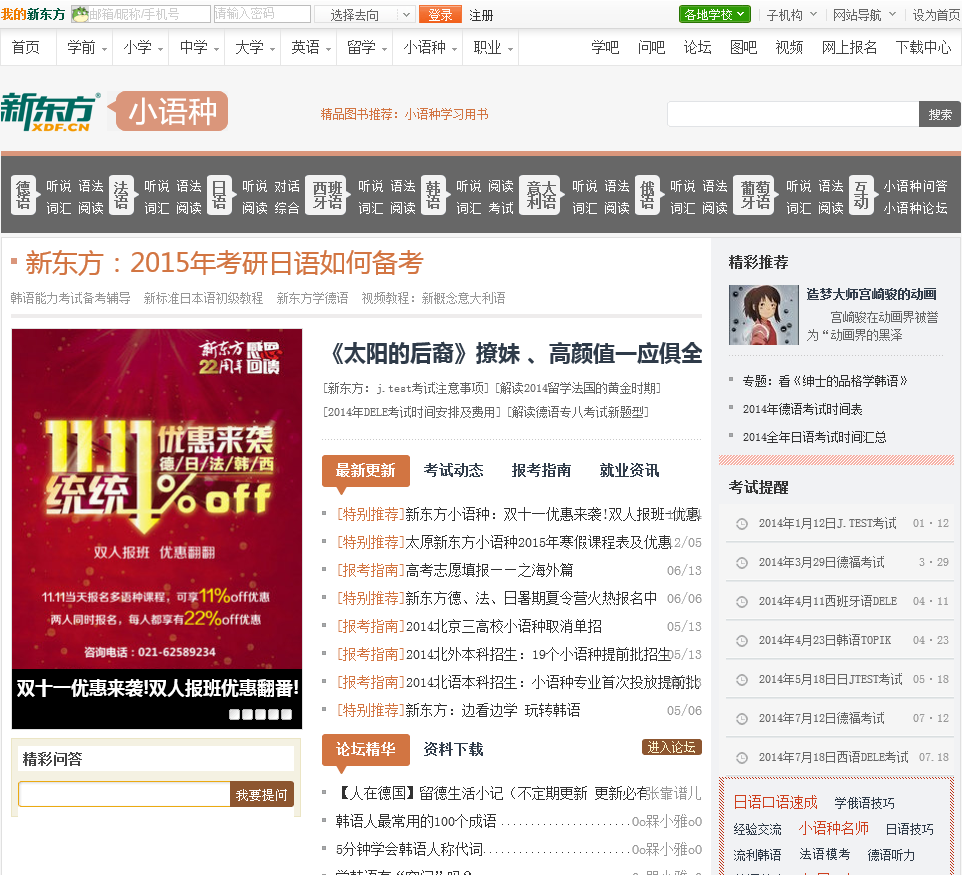Focus the site search input box
Image resolution: width=962 pixels, height=875 pixels.
click(x=793, y=114)
